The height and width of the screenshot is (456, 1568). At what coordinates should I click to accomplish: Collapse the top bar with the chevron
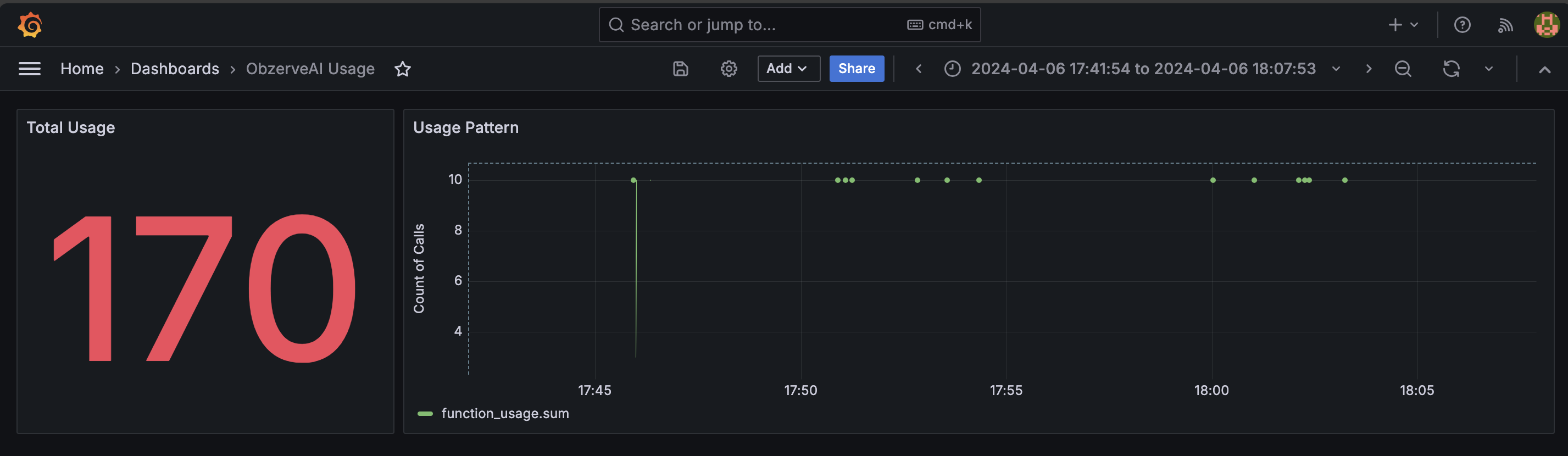tap(1544, 69)
